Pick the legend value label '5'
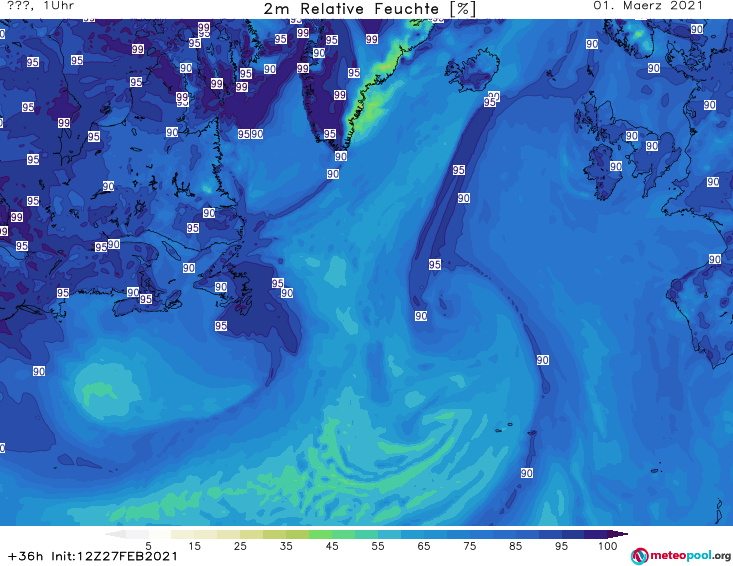The image size is (733, 566). (x=148, y=546)
